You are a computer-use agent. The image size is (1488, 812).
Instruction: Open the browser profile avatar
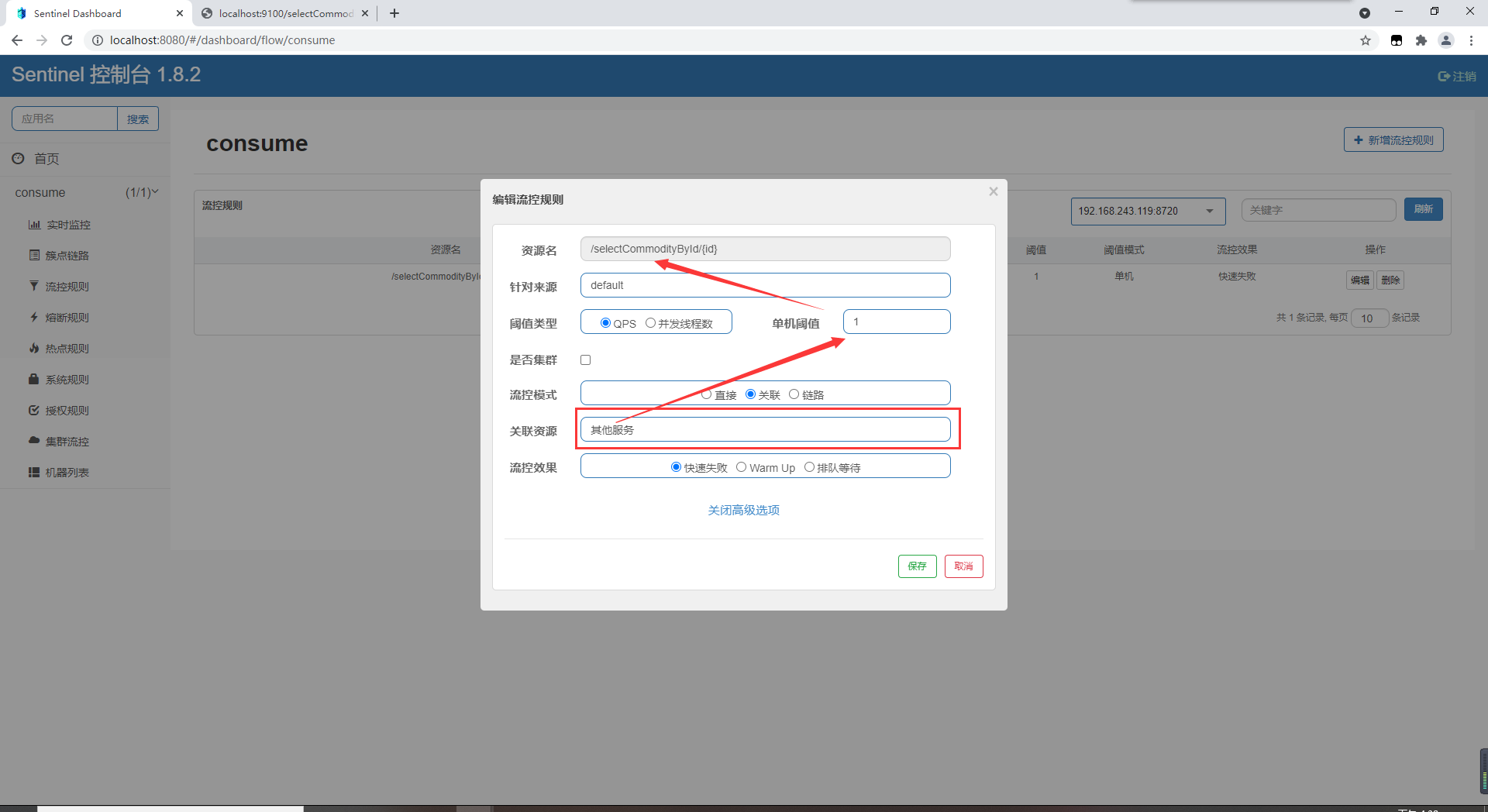[1446, 40]
